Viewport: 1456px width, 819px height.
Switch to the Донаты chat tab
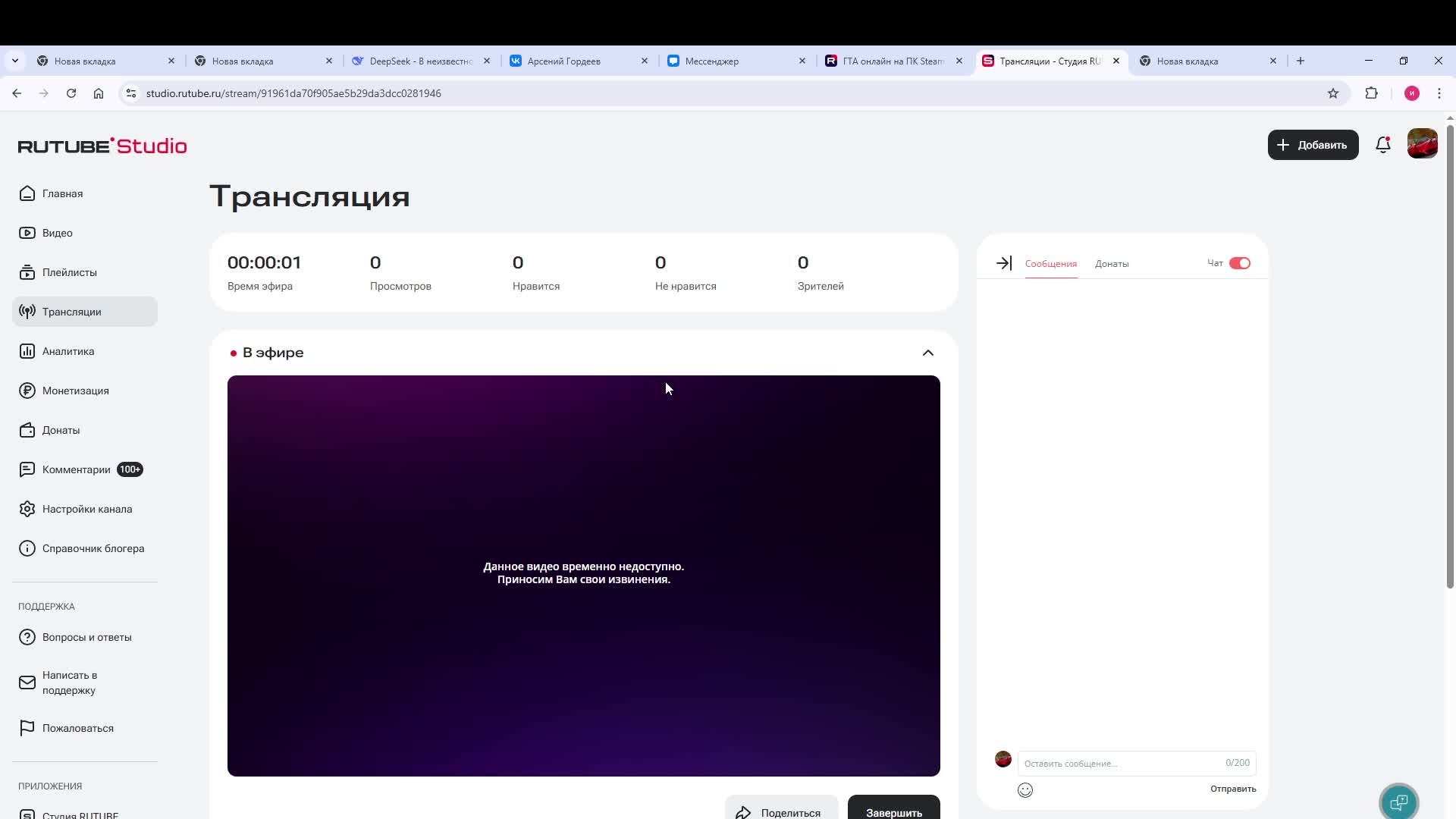click(1111, 264)
